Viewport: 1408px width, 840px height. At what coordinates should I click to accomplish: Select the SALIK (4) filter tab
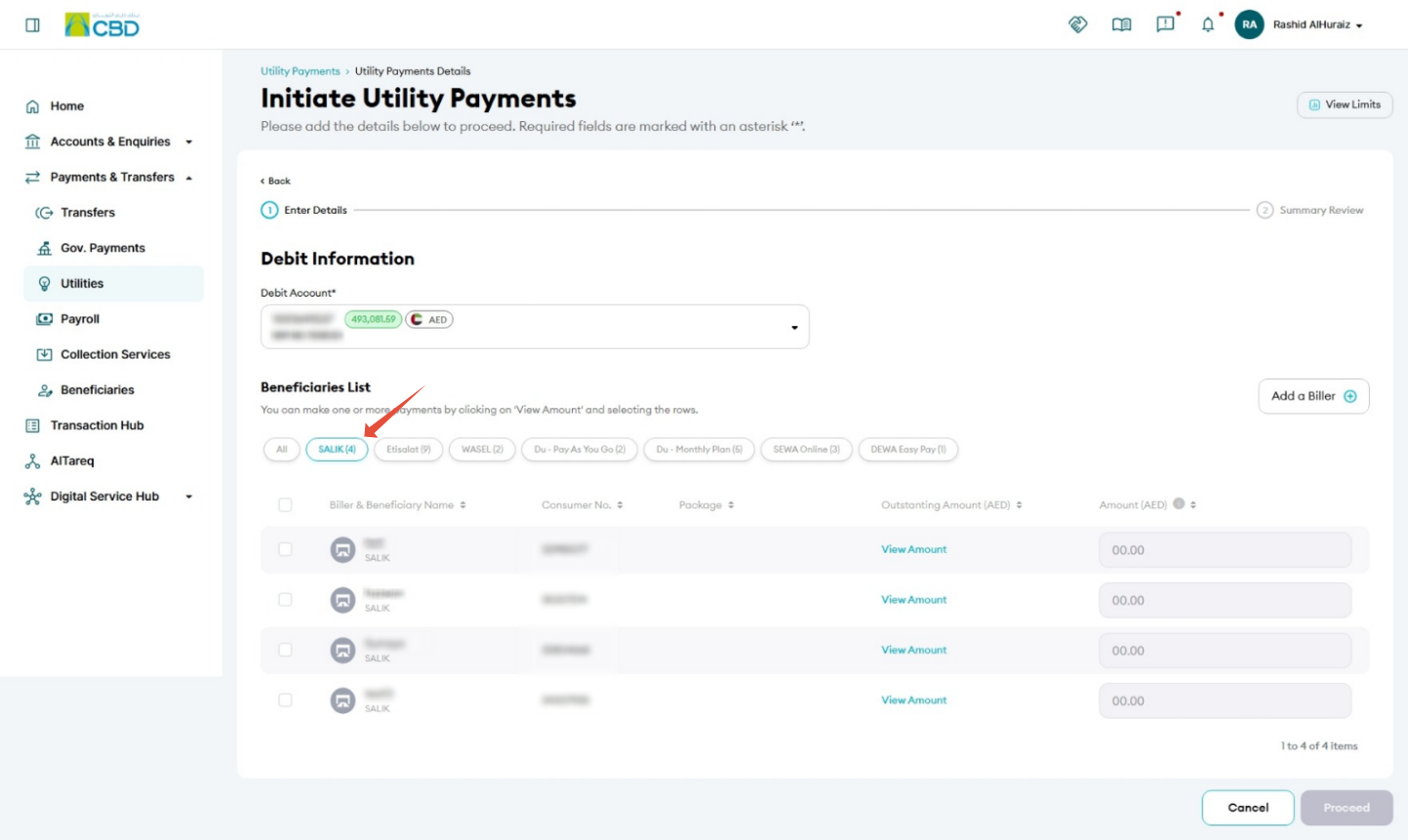tap(337, 450)
